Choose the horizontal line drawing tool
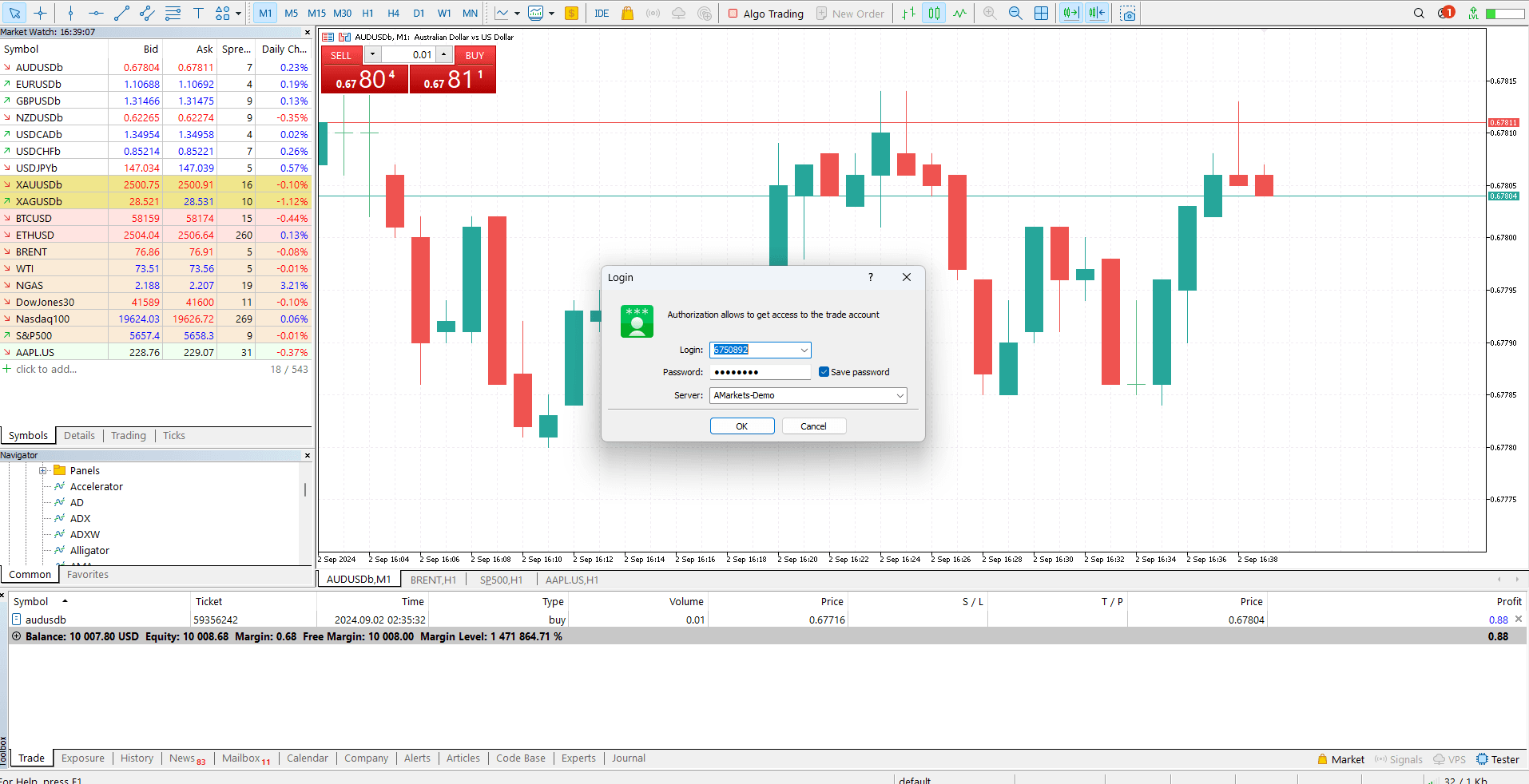1529x784 pixels. click(x=96, y=13)
